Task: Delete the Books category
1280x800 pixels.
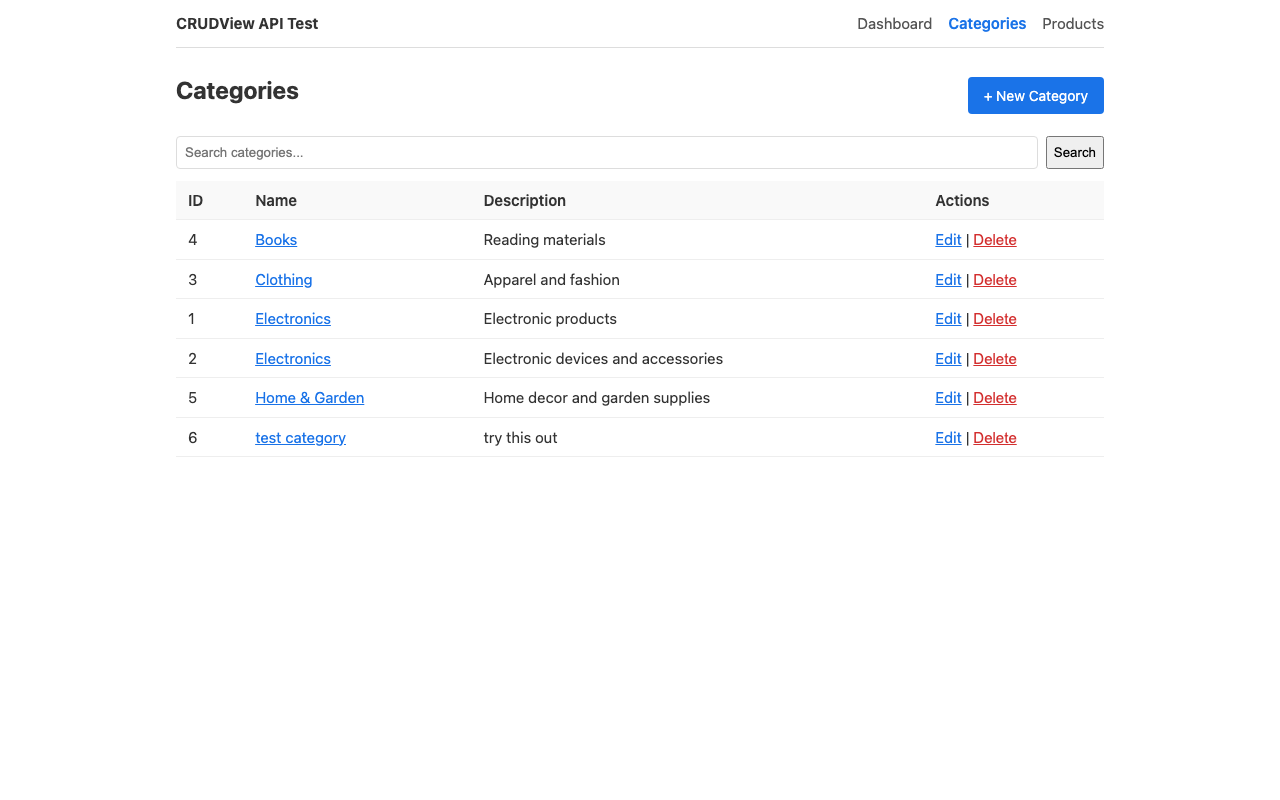Action: (x=994, y=240)
